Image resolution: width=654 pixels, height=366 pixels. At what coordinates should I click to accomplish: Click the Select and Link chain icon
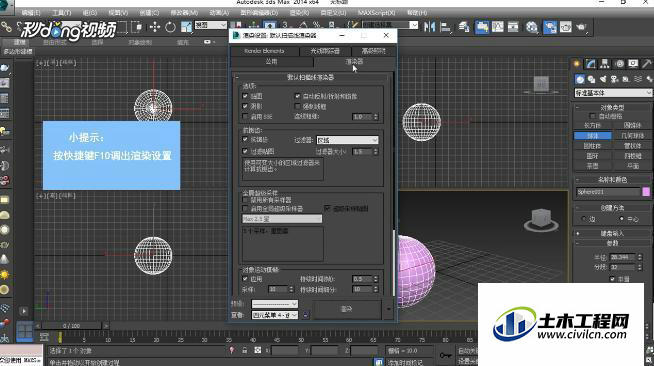click(6, 27)
